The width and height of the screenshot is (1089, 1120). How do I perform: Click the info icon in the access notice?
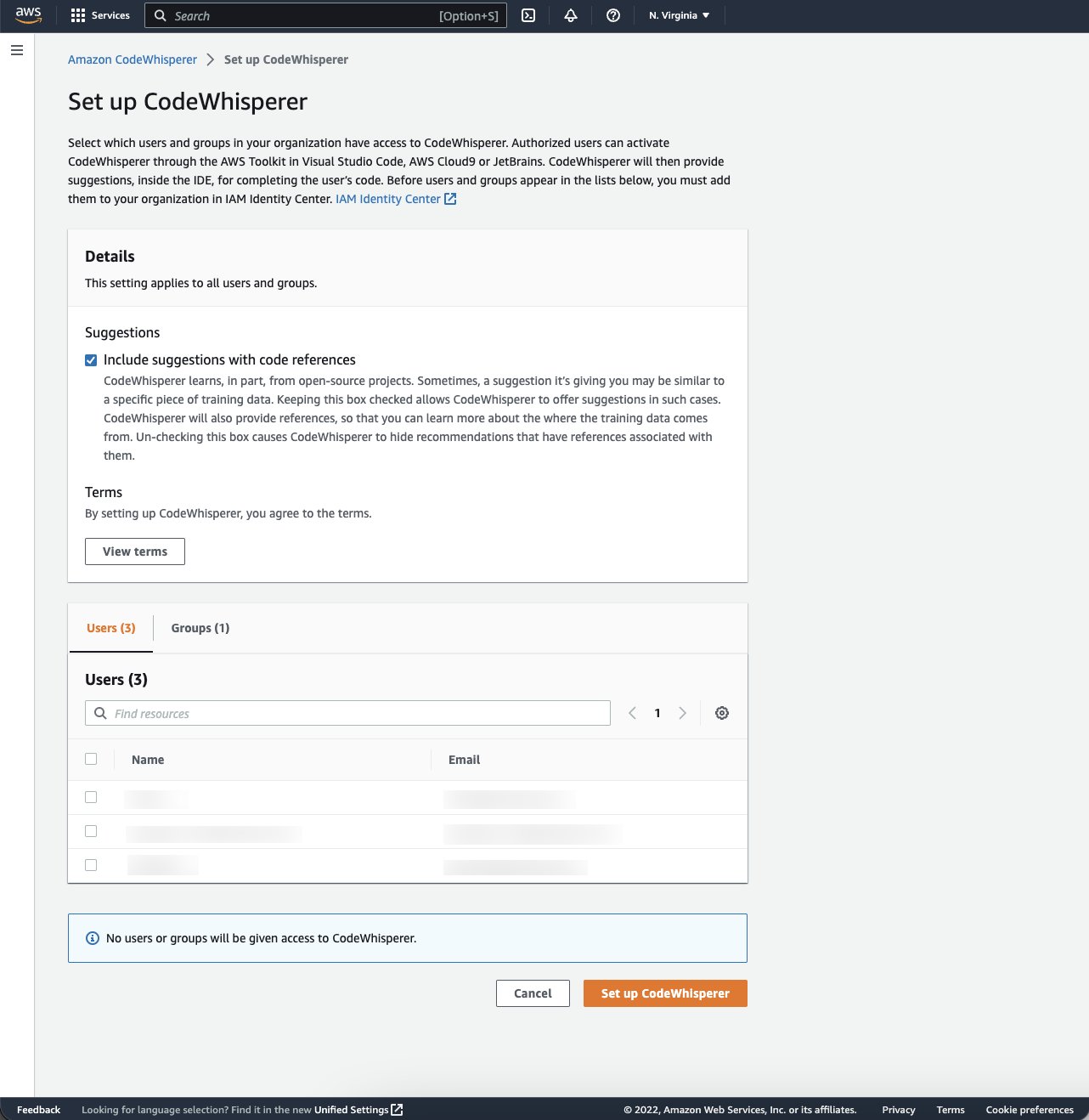tap(93, 938)
